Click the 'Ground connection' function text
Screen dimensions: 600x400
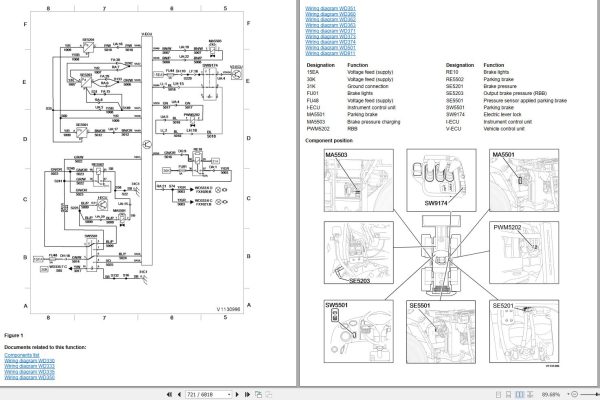[368, 86]
